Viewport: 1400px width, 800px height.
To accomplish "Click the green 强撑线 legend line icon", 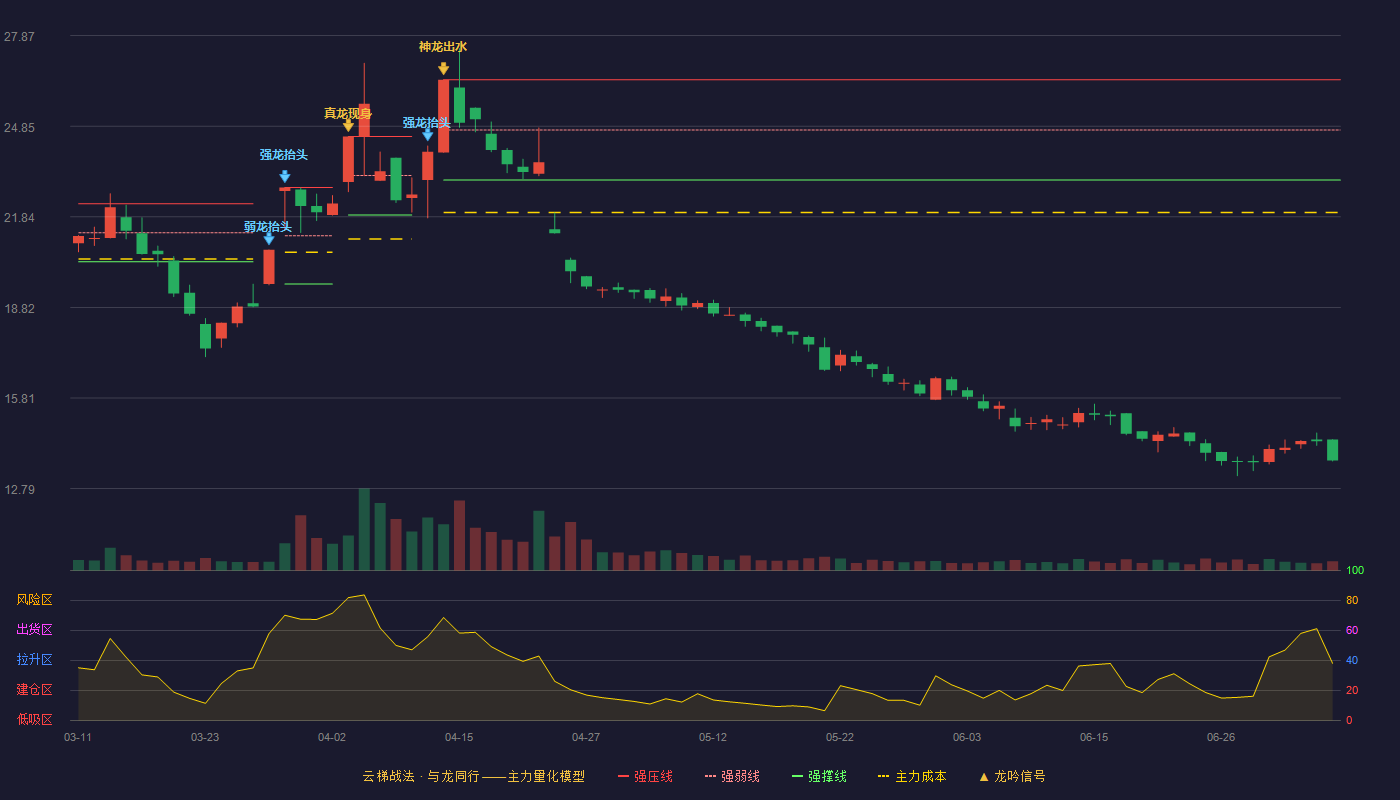I will click(797, 777).
